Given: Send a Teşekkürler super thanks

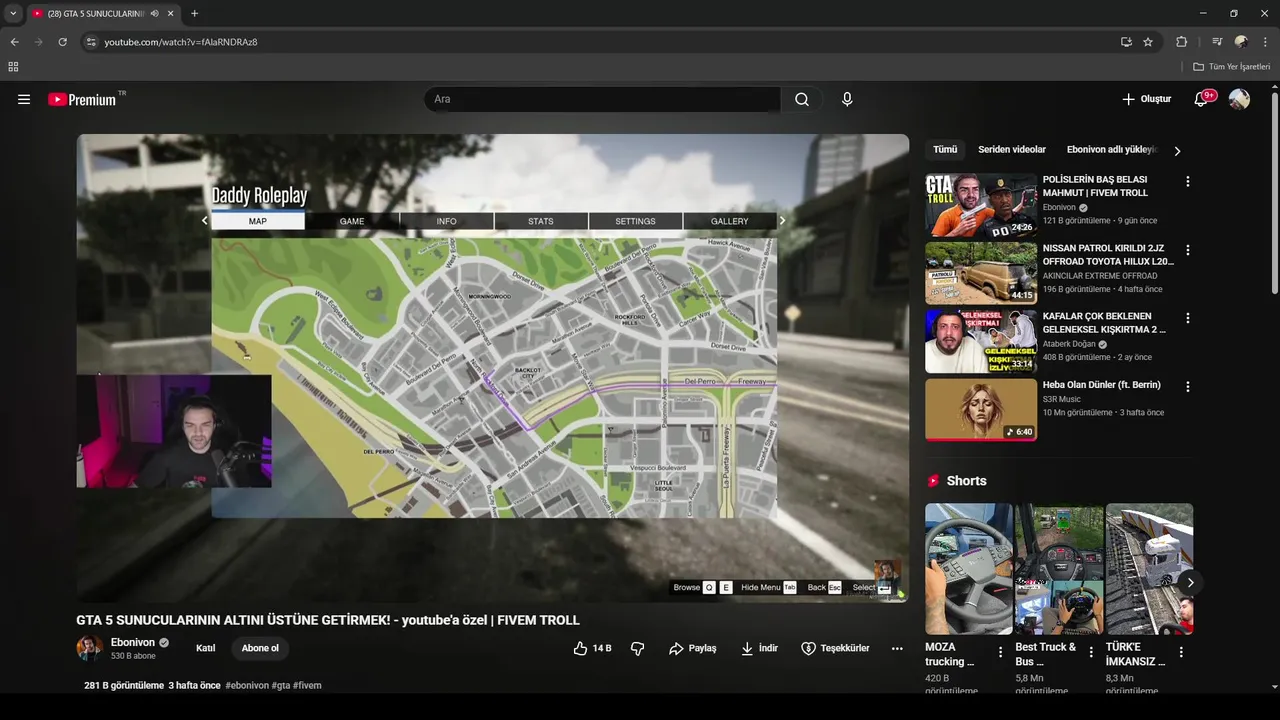Looking at the screenshot, I should tap(835, 648).
